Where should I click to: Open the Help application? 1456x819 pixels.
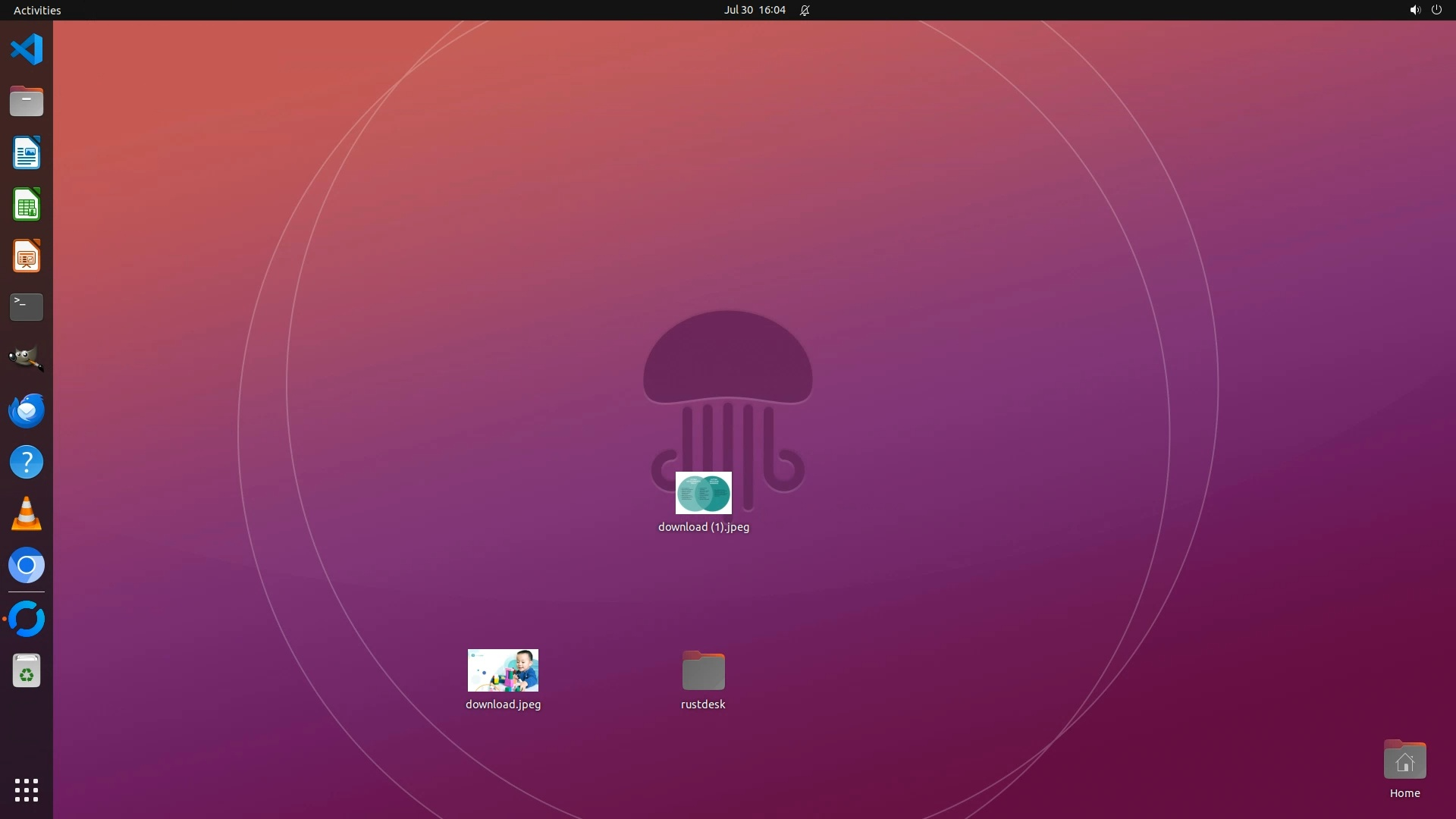27,462
